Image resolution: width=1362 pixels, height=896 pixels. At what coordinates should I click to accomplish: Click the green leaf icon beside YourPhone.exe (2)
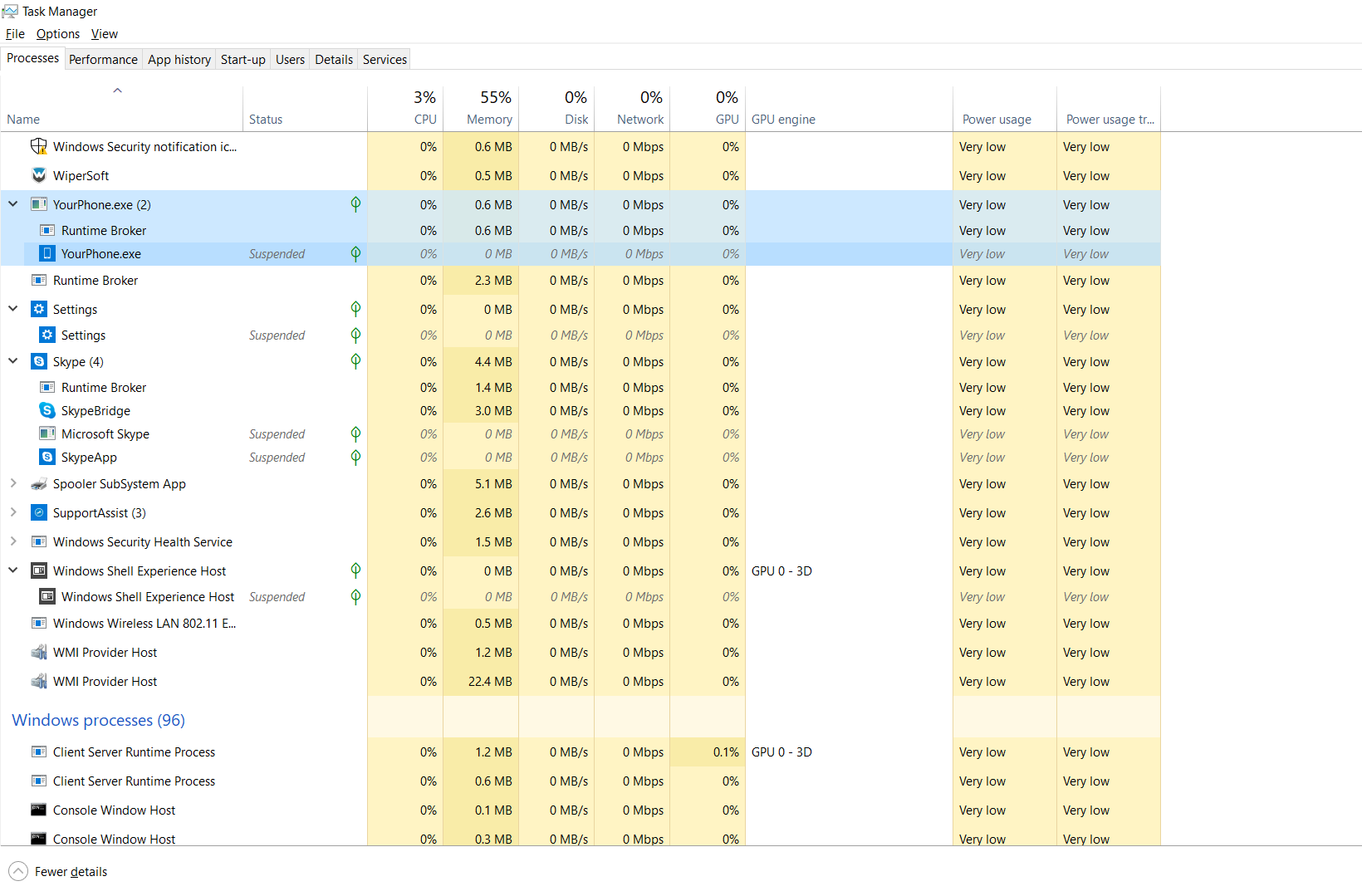tap(355, 204)
